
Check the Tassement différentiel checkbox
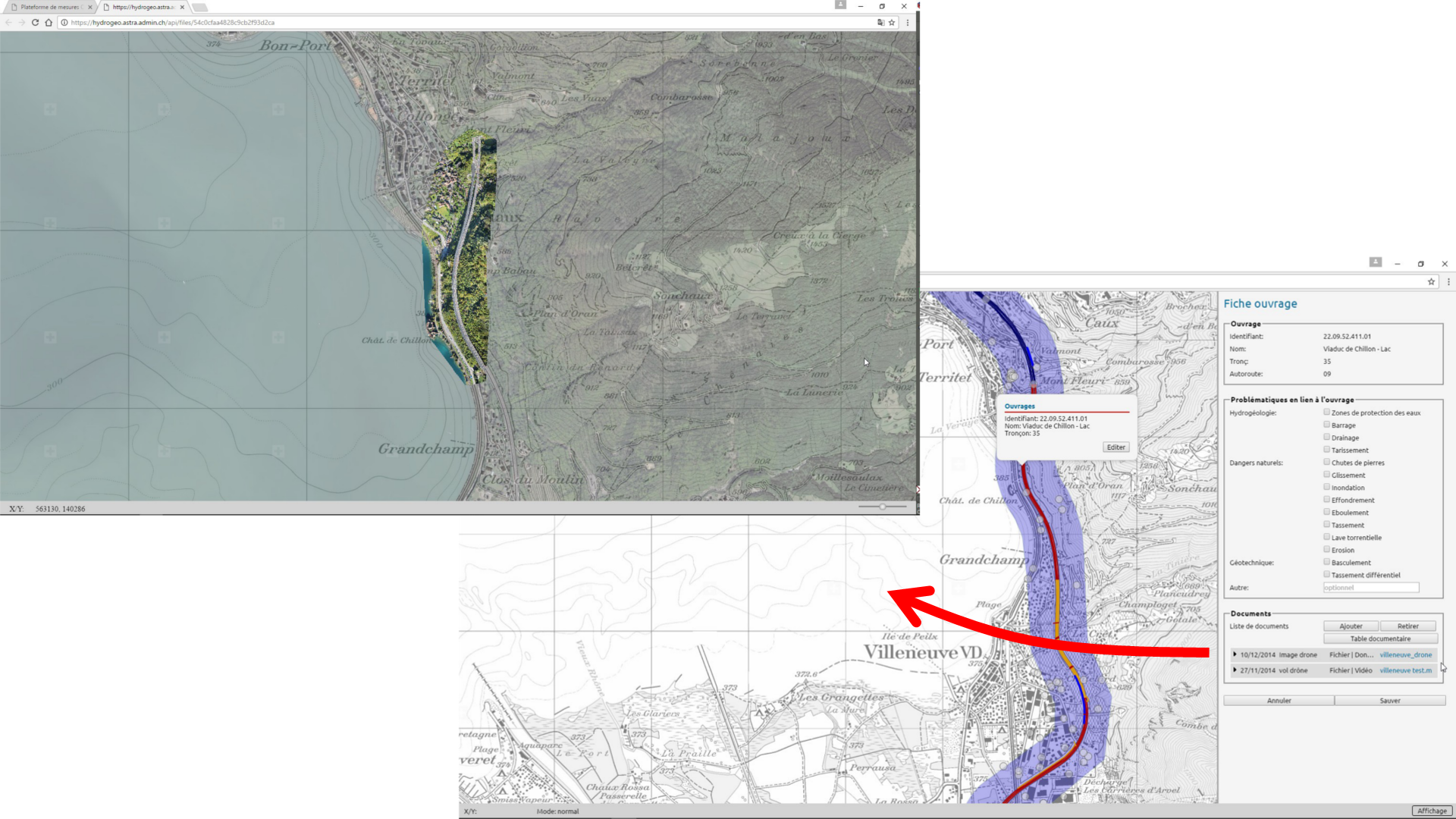(x=1327, y=575)
